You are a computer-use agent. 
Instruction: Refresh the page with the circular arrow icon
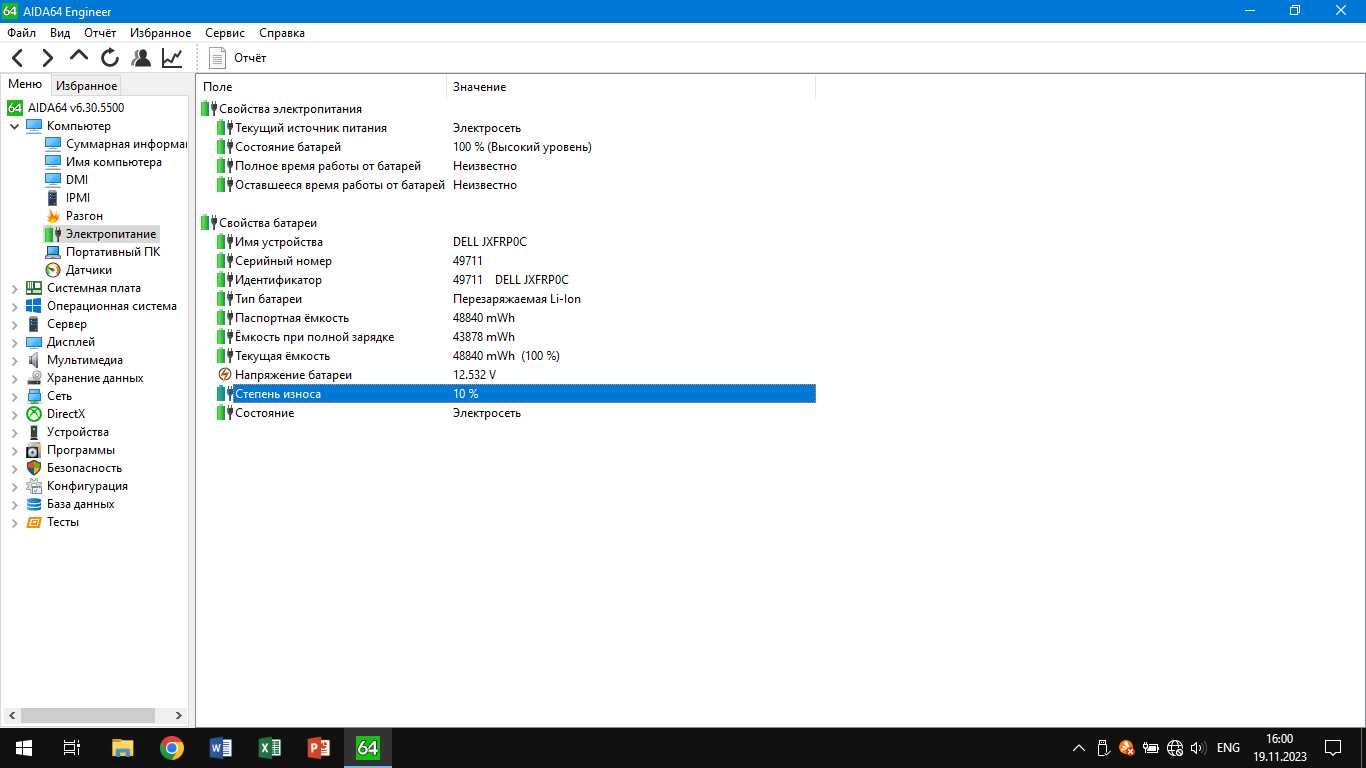(110, 58)
